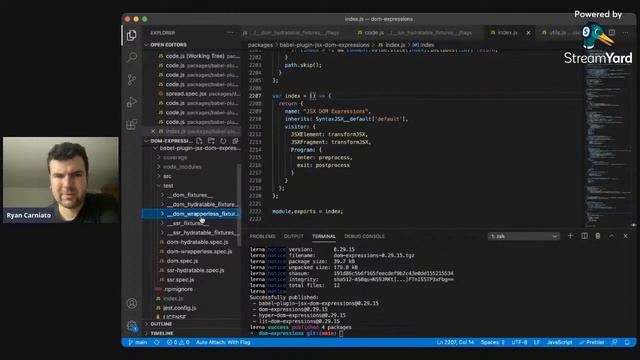The height and width of the screenshot is (360, 640).
Task: Maximize the terminal panel size
Action: click(x=611, y=236)
